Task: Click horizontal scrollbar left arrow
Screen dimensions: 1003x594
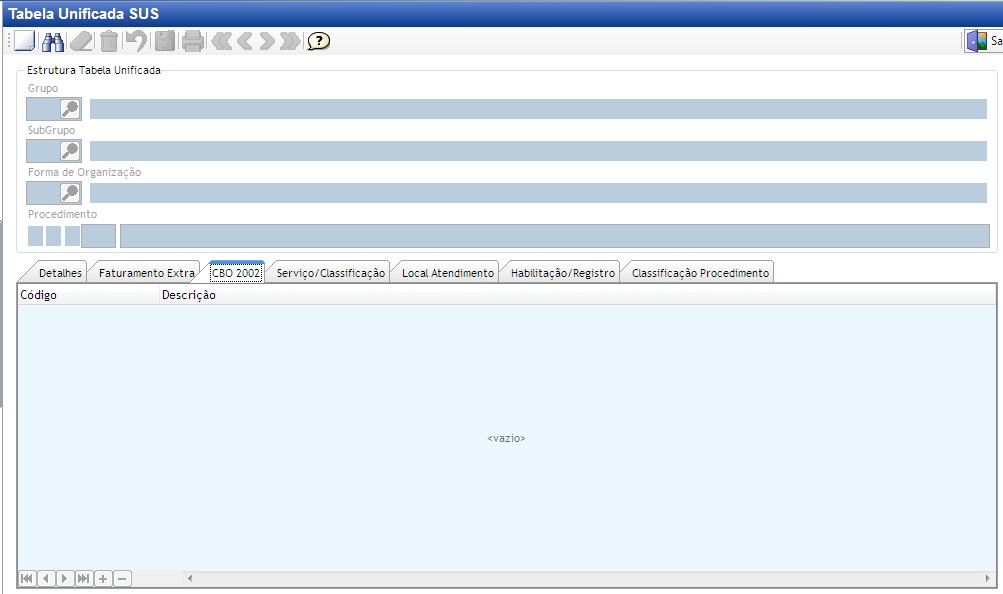Action: click(190, 579)
